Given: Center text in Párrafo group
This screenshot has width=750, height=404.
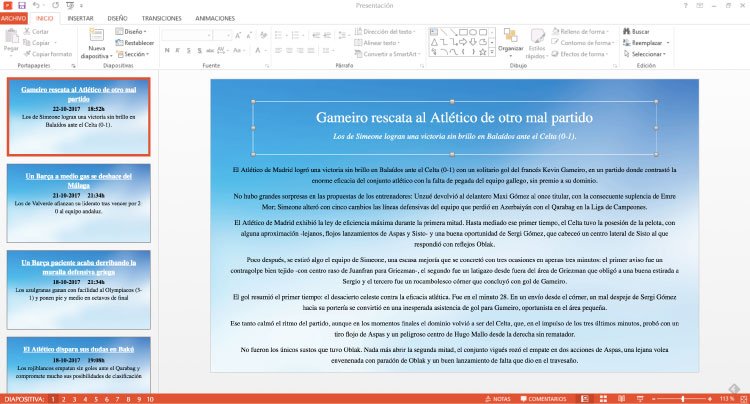Looking at the screenshot, I should pyautogui.click(x=289, y=50).
